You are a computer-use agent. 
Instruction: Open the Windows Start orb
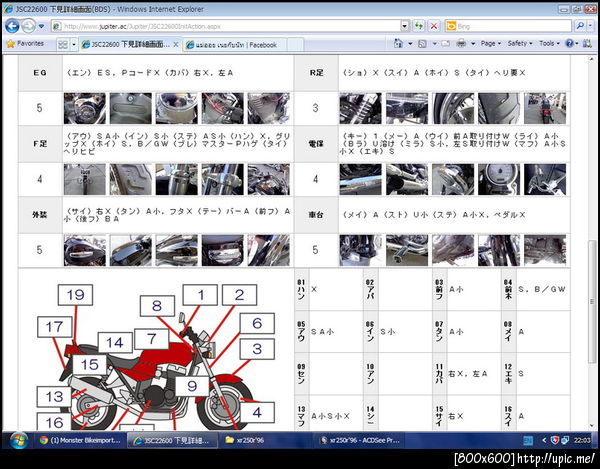[18, 441]
